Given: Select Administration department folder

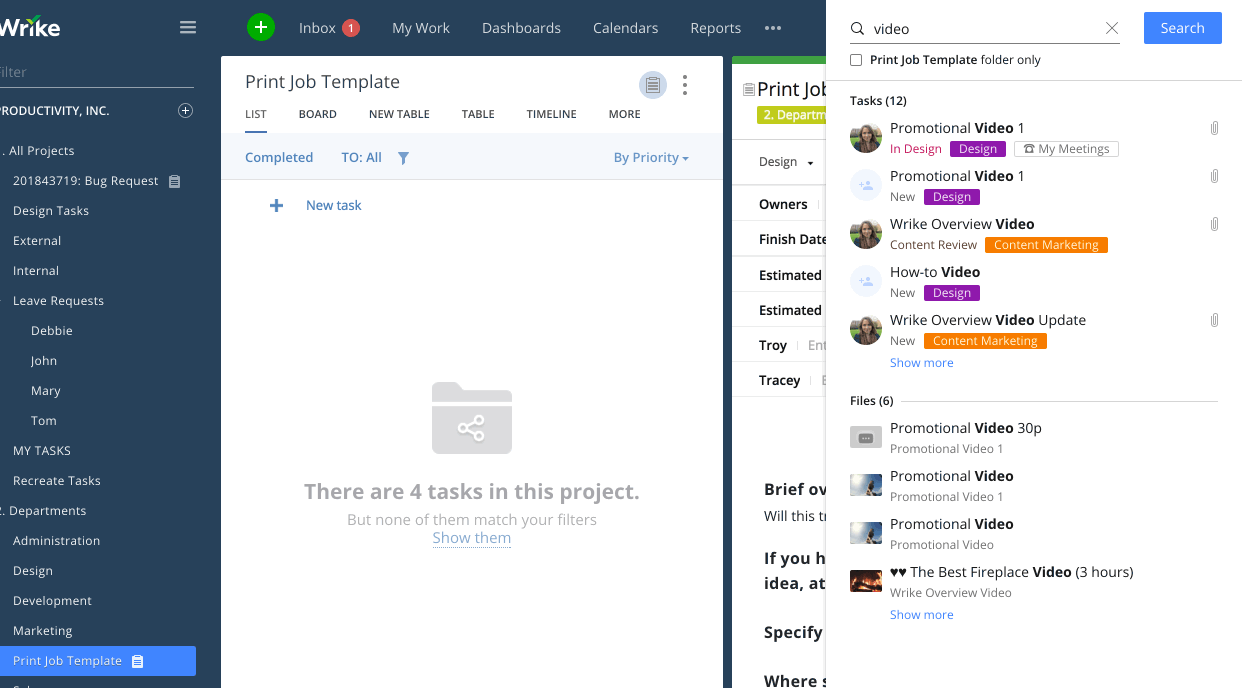Looking at the screenshot, I should (x=57, y=541).
